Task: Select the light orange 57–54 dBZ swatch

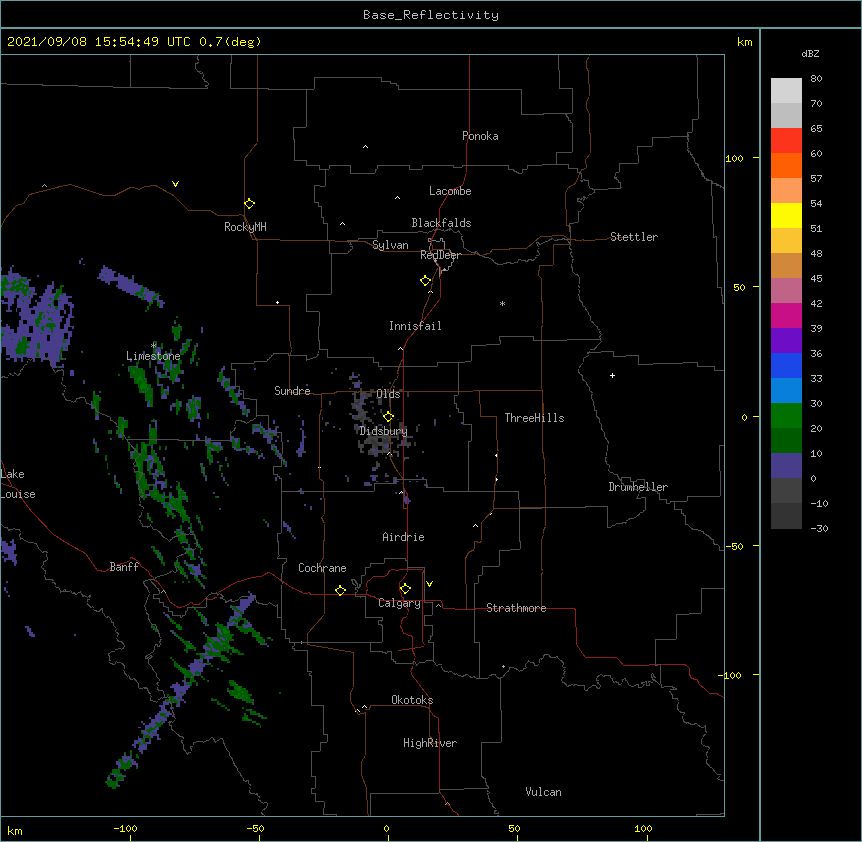Action: point(786,191)
